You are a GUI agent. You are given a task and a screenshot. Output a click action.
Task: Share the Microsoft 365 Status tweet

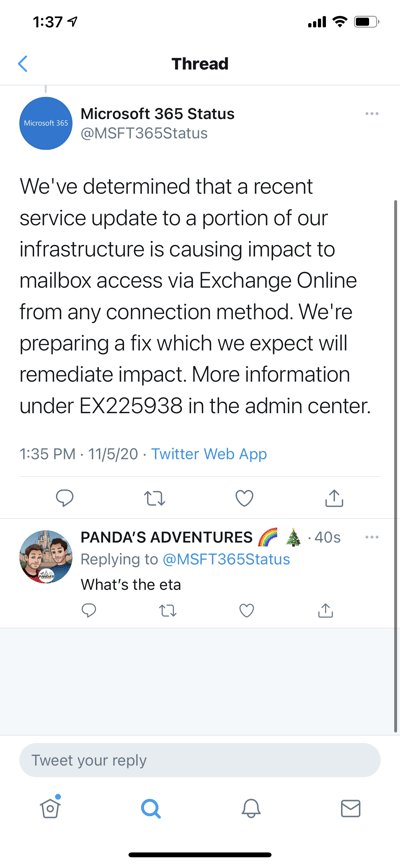pyautogui.click(x=334, y=498)
